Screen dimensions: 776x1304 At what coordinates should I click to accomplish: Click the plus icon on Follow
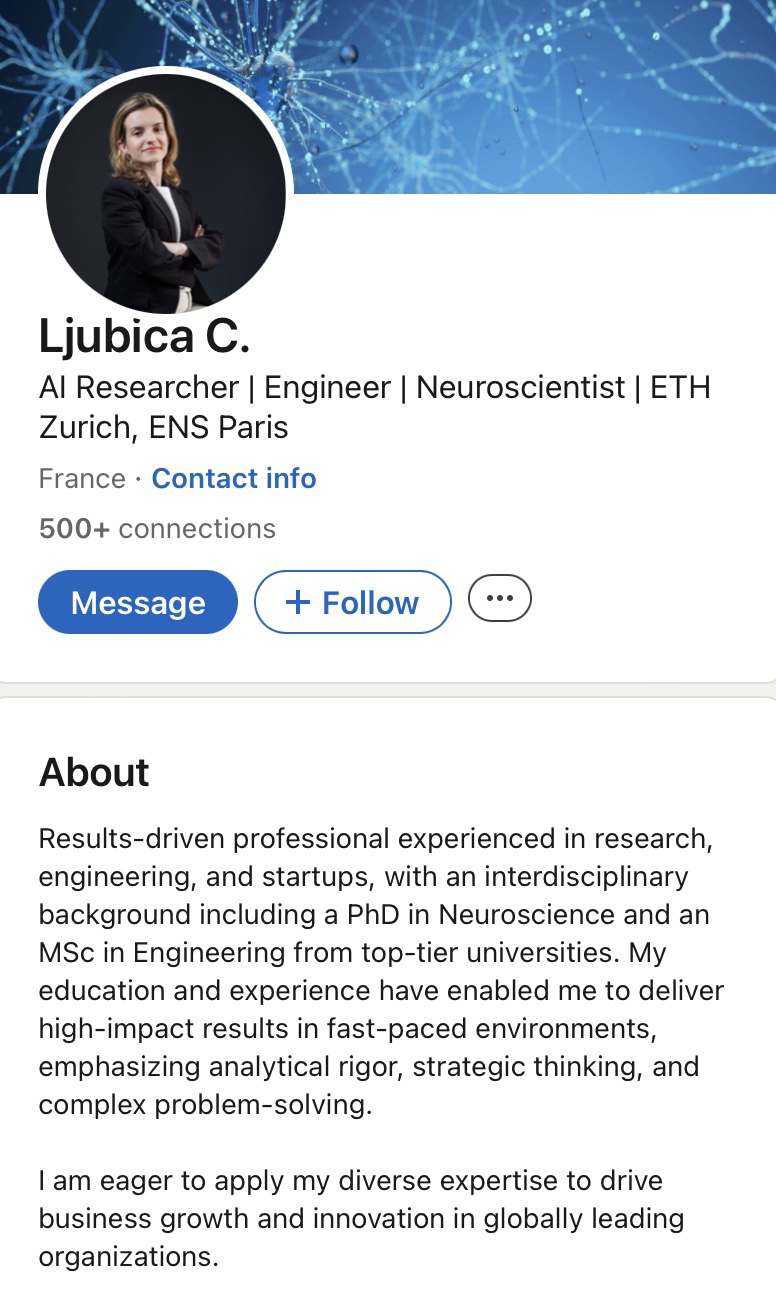298,602
